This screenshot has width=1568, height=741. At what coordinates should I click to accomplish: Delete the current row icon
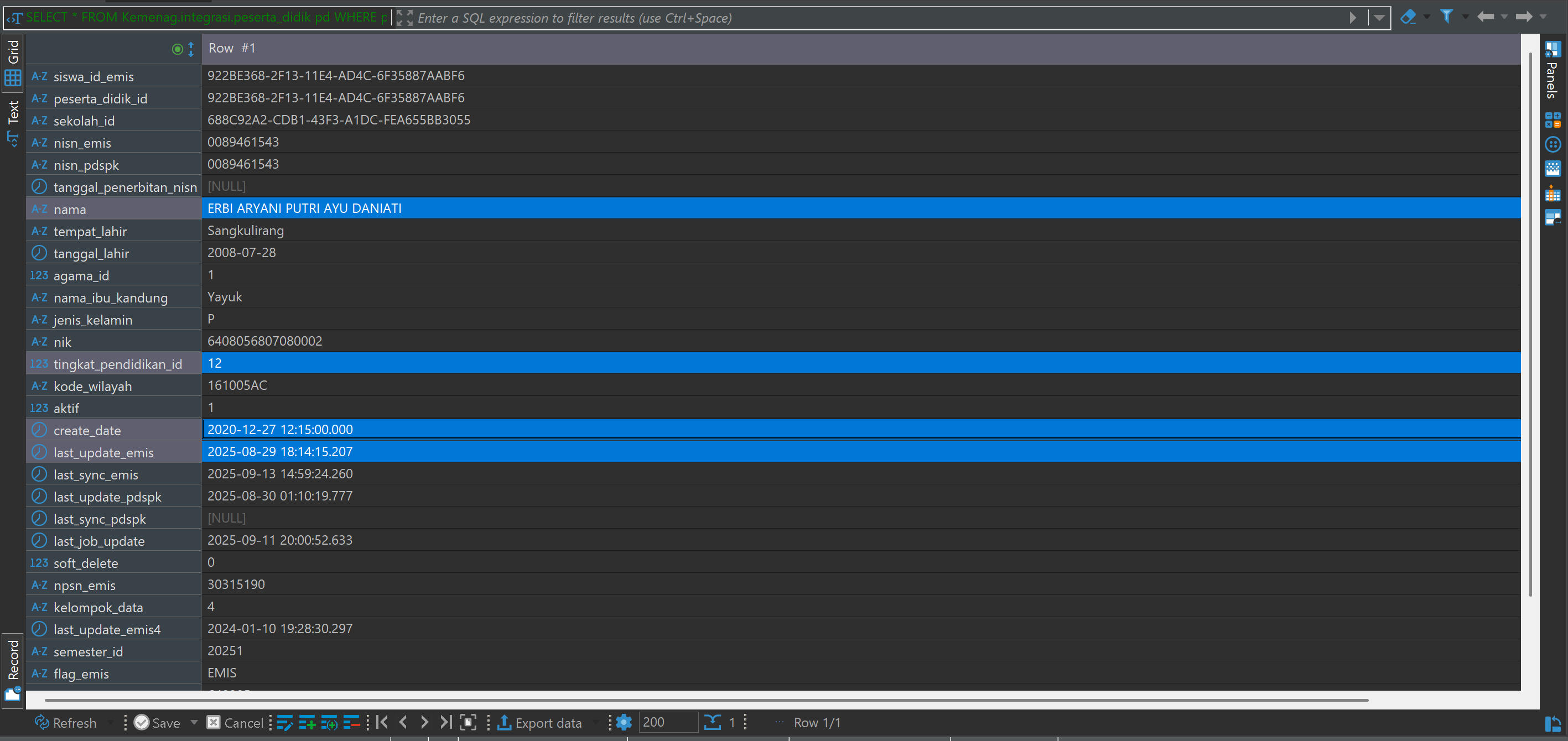click(351, 723)
